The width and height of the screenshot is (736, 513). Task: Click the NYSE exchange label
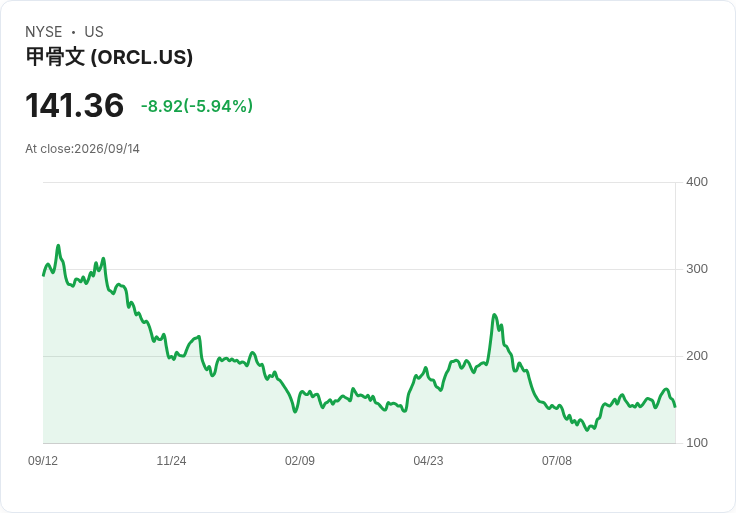click(43, 32)
